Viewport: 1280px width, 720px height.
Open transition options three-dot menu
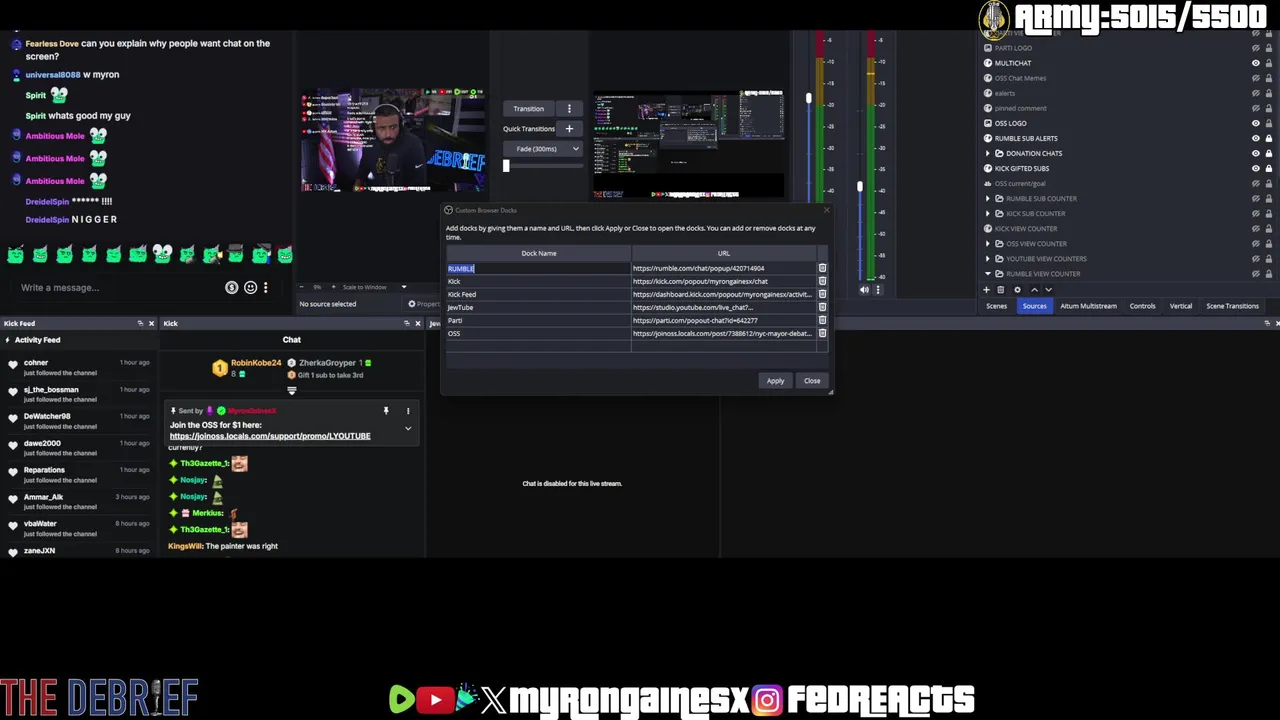pyautogui.click(x=569, y=108)
